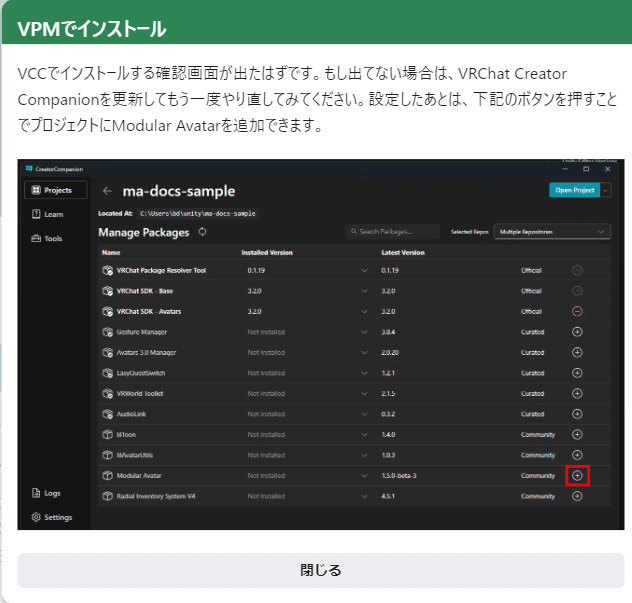Image resolution: width=632 pixels, height=603 pixels.
Task: Add Avatars 3.0 Manager with plus icon
Action: (x=577, y=352)
